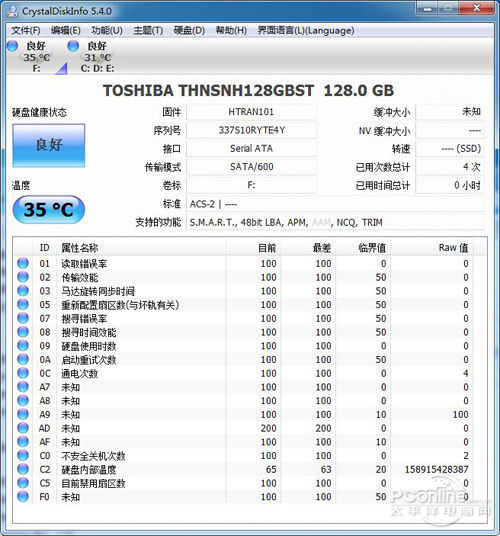The height and width of the screenshot is (536, 500).
Task: Click the status orb for attribute A9
Action: [23, 414]
